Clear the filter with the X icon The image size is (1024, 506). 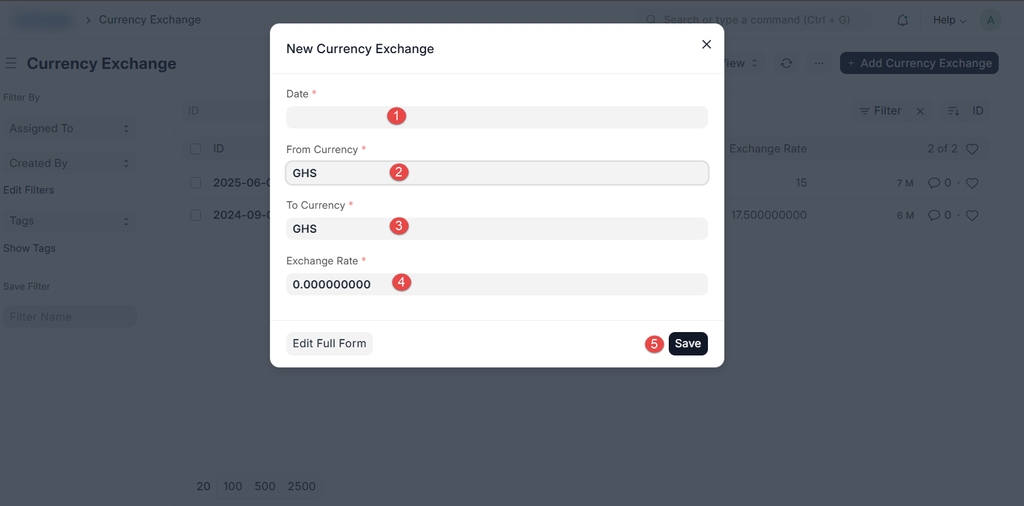click(x=920, y=111)
